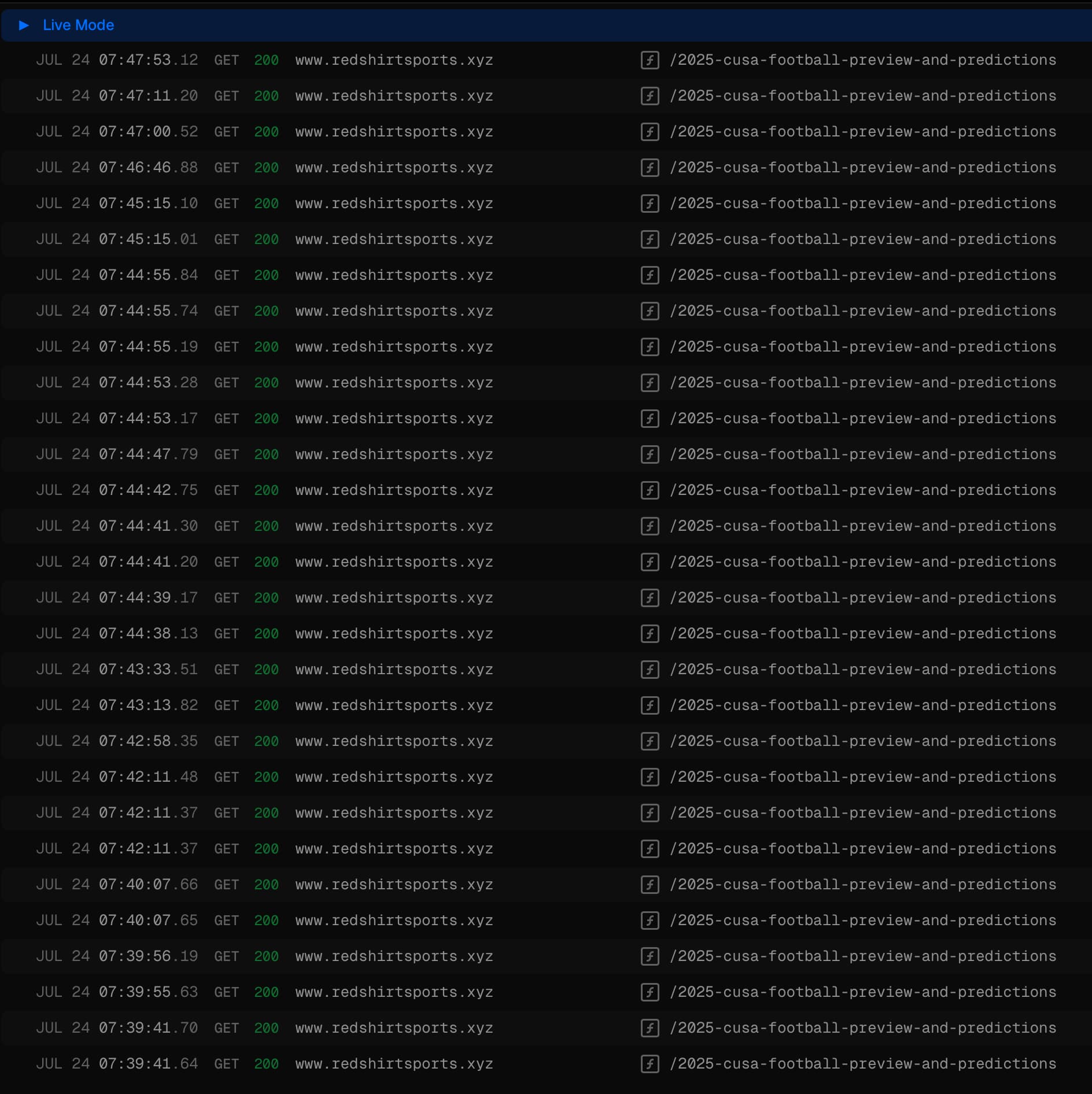This screenshot has width=1092, height=1094.
Task: Click function icon in the 07:39:41.64 row
Action: tap(650, 1064)
